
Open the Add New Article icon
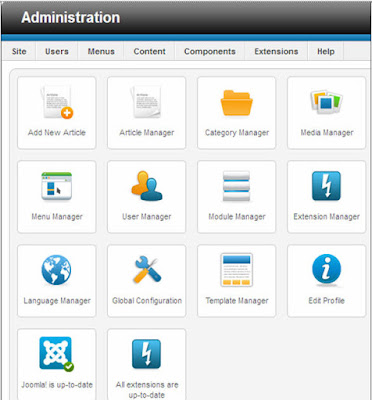[x=57, y=102]
